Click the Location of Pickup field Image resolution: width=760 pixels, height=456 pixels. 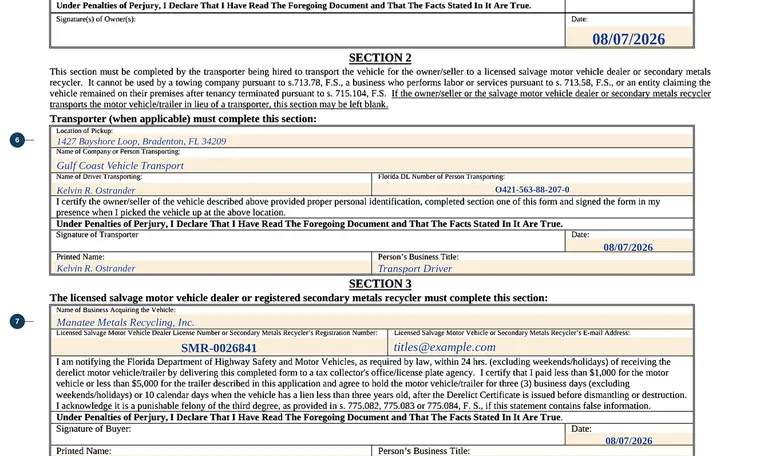coord(372,141)
